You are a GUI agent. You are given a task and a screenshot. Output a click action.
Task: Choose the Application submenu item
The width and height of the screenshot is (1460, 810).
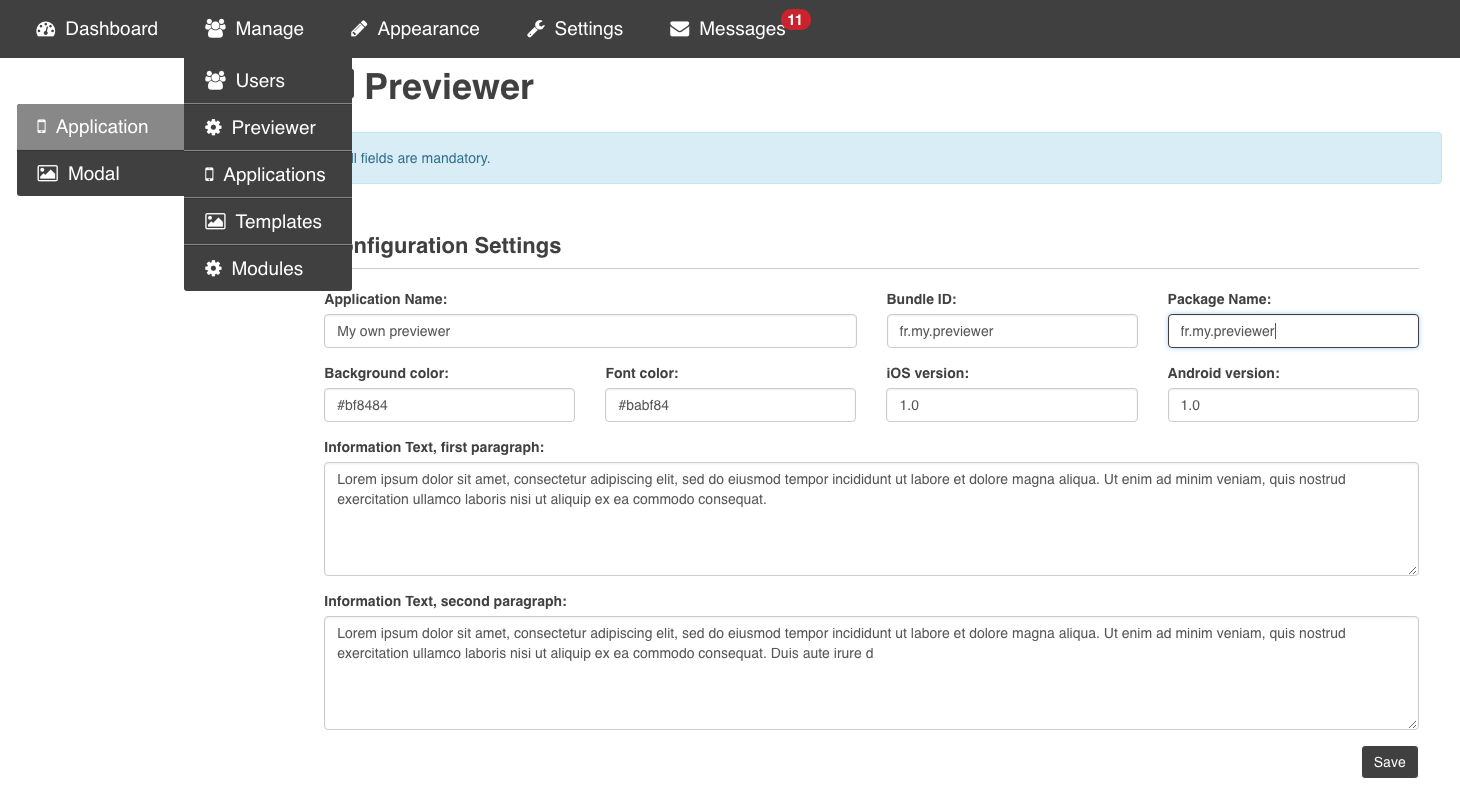[x=100, y=127]
